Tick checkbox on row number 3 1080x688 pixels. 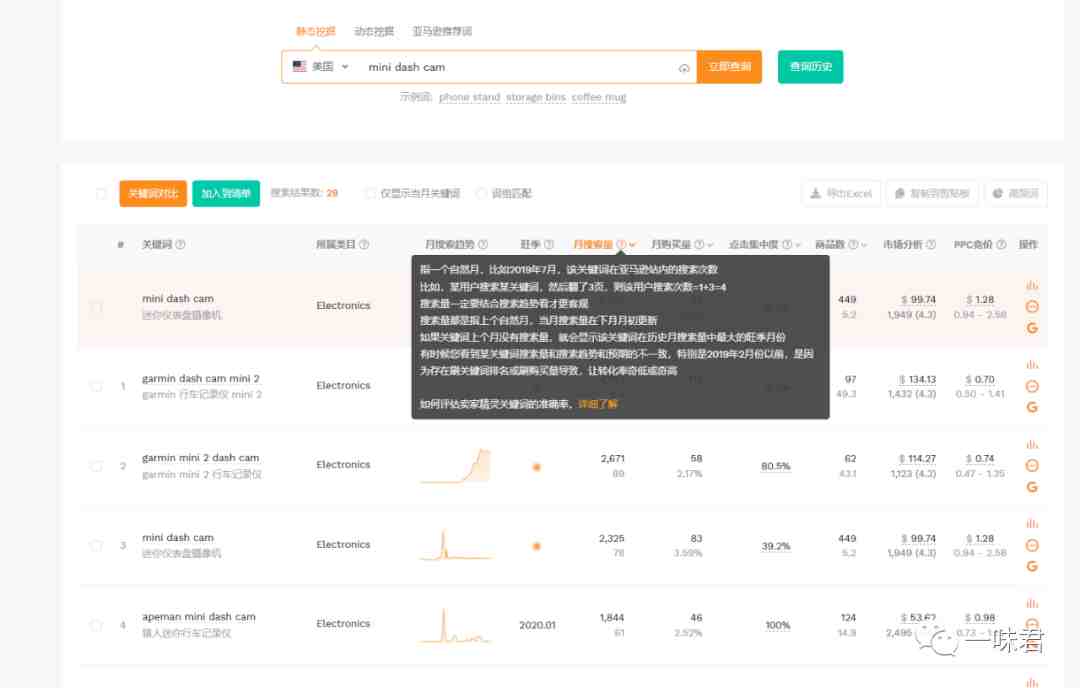coord(96,545)
